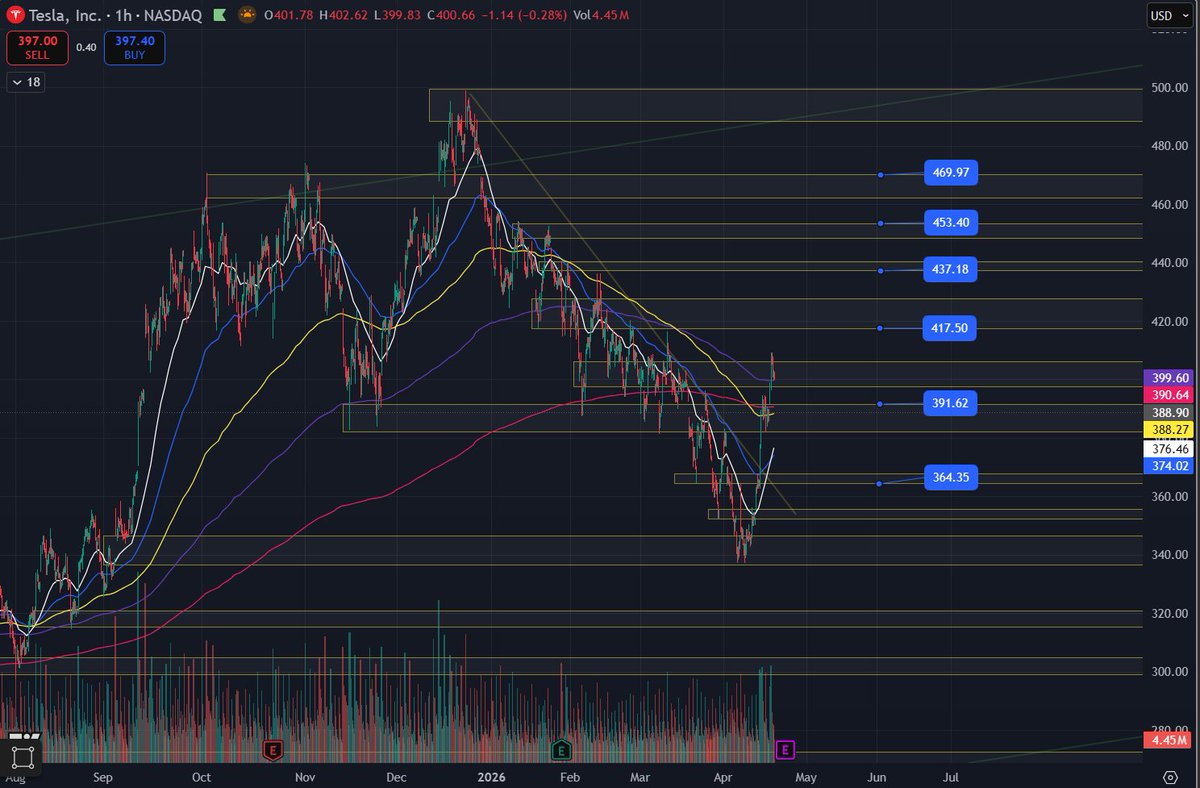Select the 391.62 price label
The height and width of the screenshot is (788, 1200).
[950, 403]
